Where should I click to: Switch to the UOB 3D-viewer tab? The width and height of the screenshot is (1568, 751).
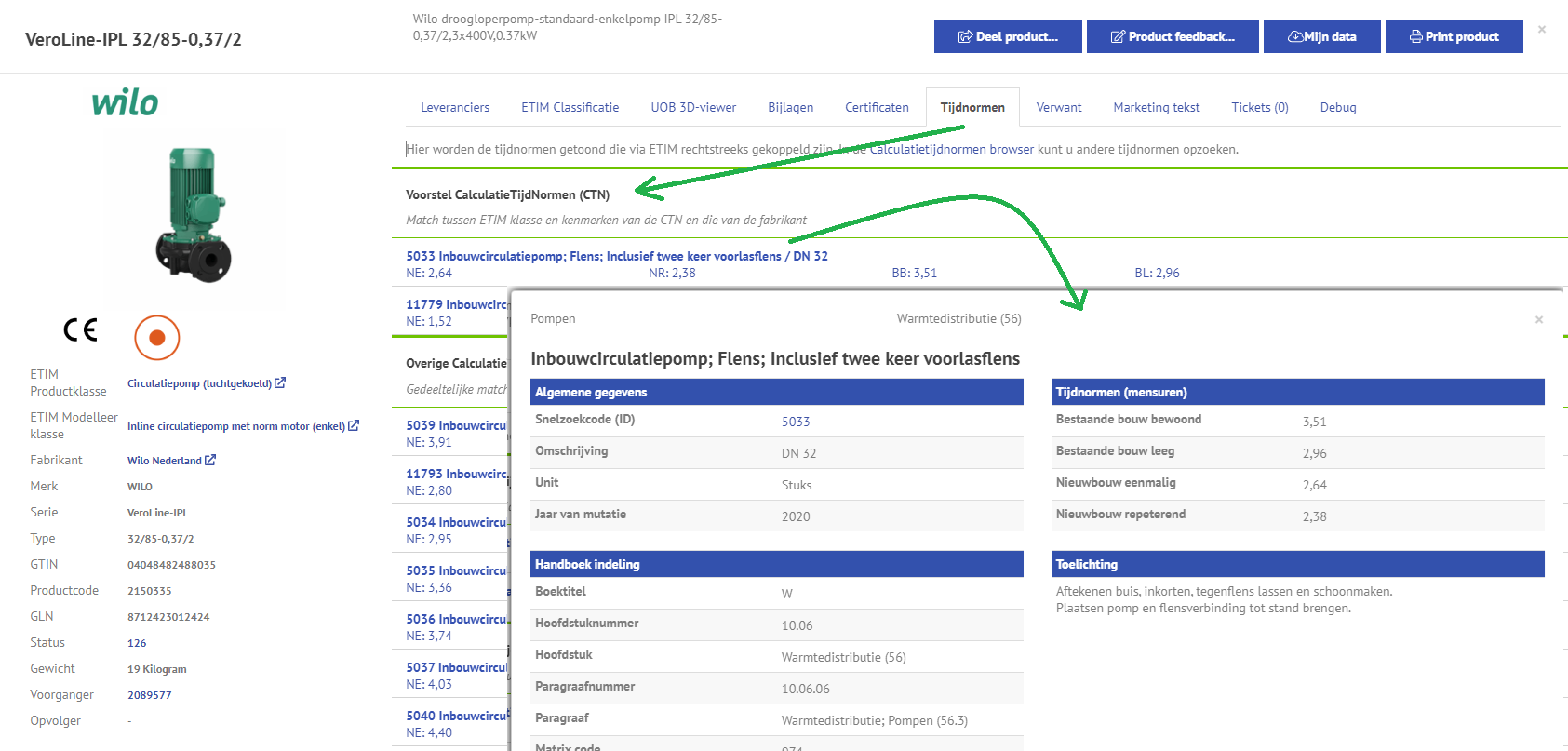point(693,108)
